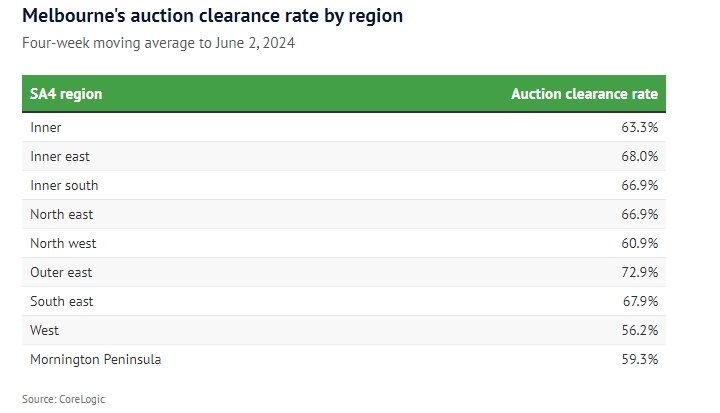Click the 63.3% clearance rate value
Image resolution: width=720 pixels, height=413 pixels.
point(639,128)
